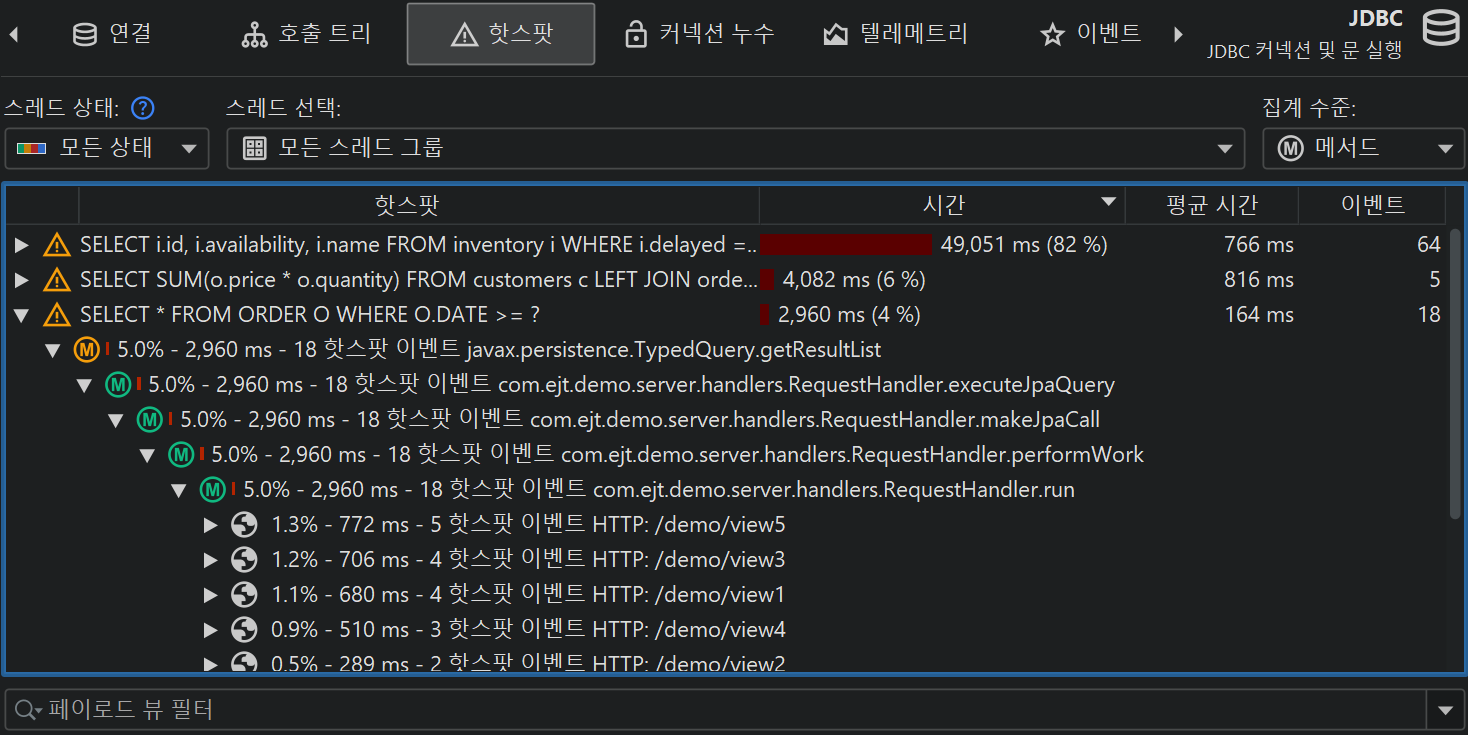
Task: Open the payload view filter history dropdown
Action: tap(1445, 710)
